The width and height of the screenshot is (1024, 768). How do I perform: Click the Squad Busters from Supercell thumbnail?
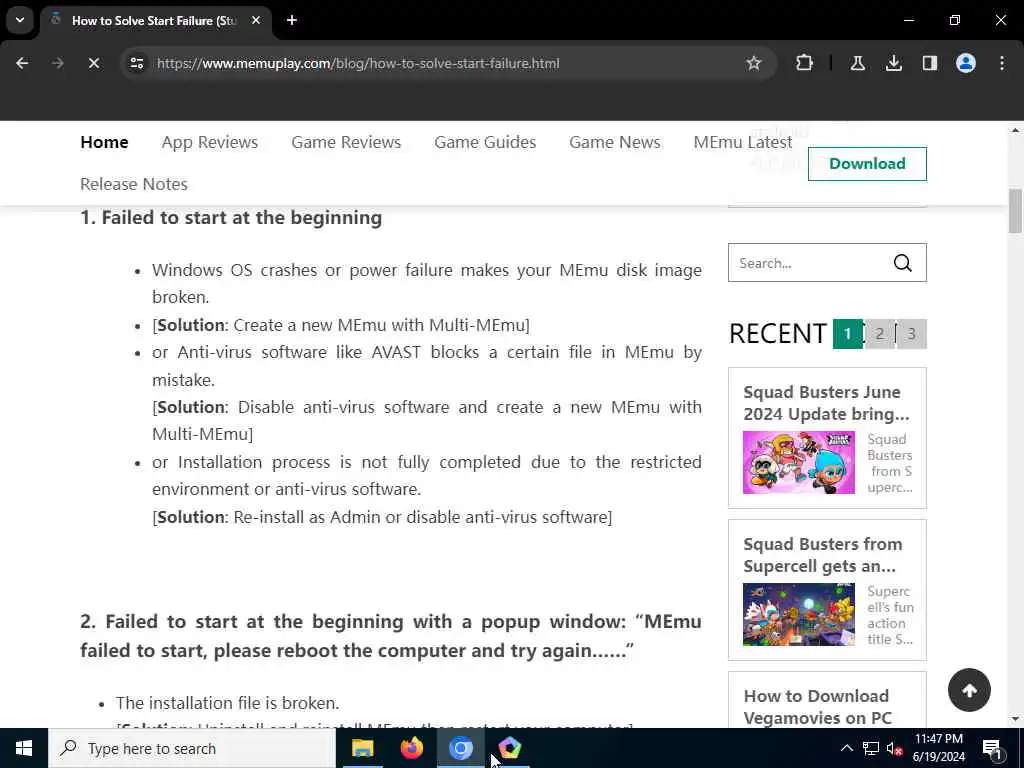pos(799,615)
